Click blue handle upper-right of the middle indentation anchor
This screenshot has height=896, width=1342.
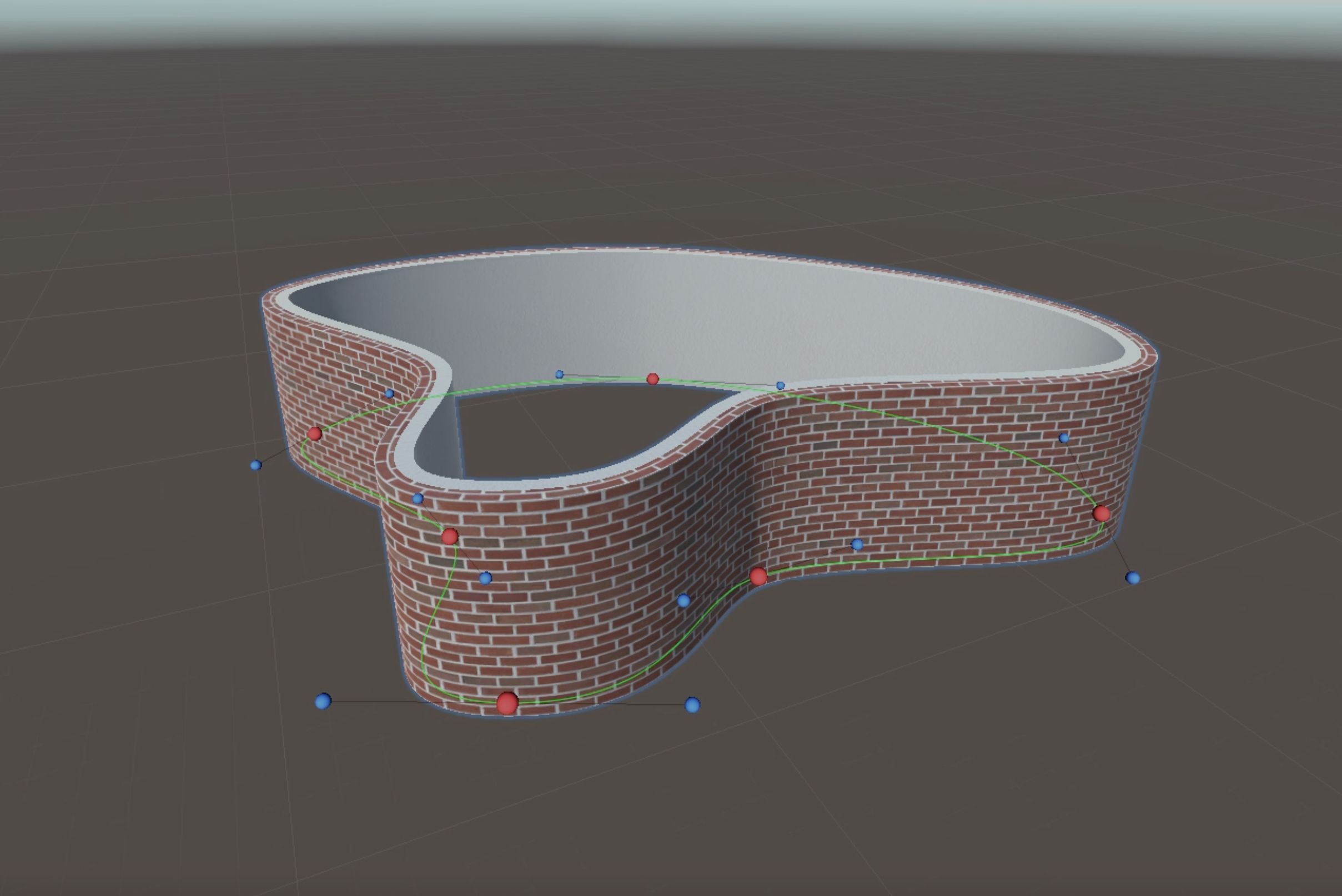pyautogui.click(x=857, y=545)
